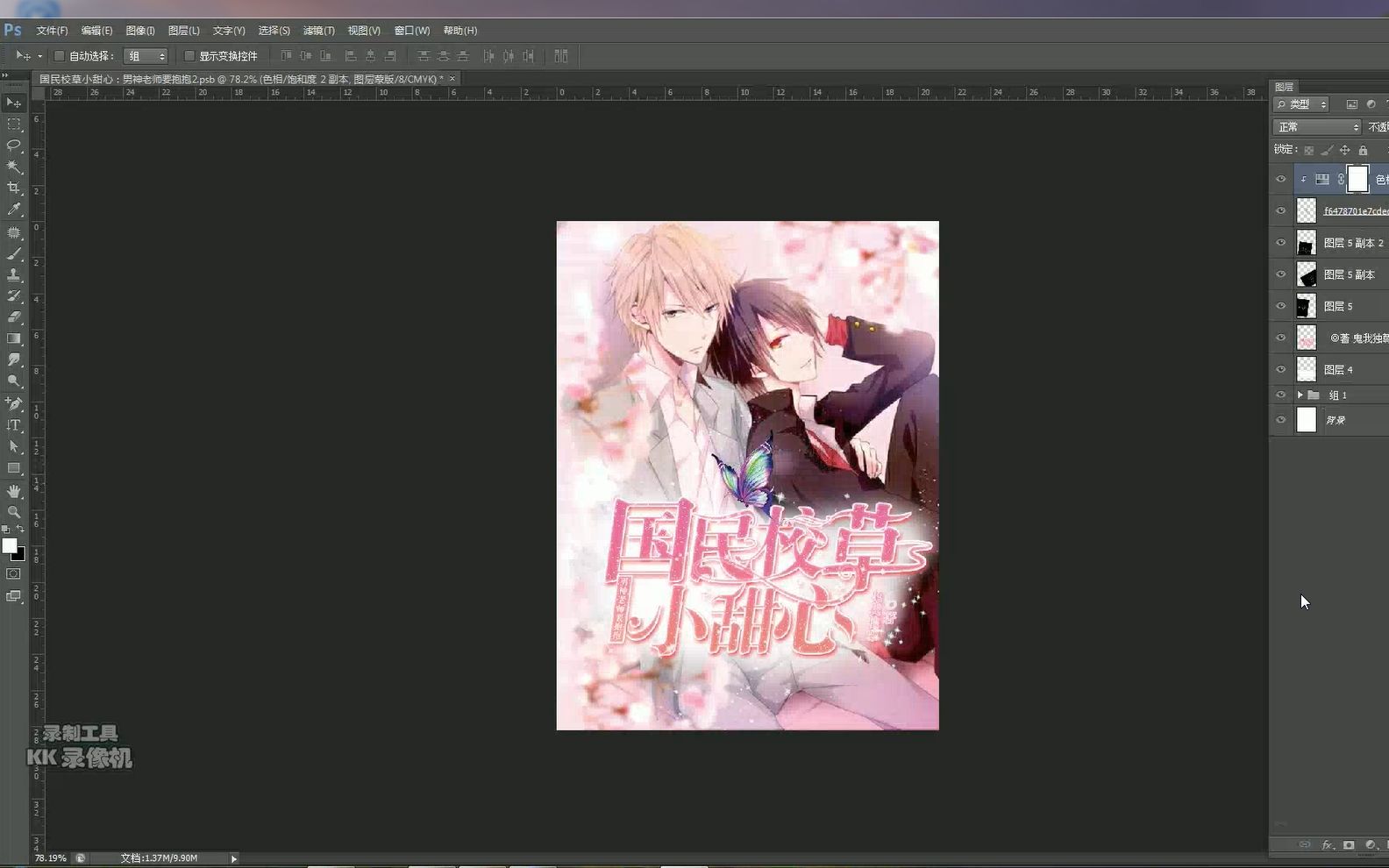1389x868 pixels.
Task: Switch to the 图层 panel tab
Action: pyautogui.click(x=1285, y=87)
